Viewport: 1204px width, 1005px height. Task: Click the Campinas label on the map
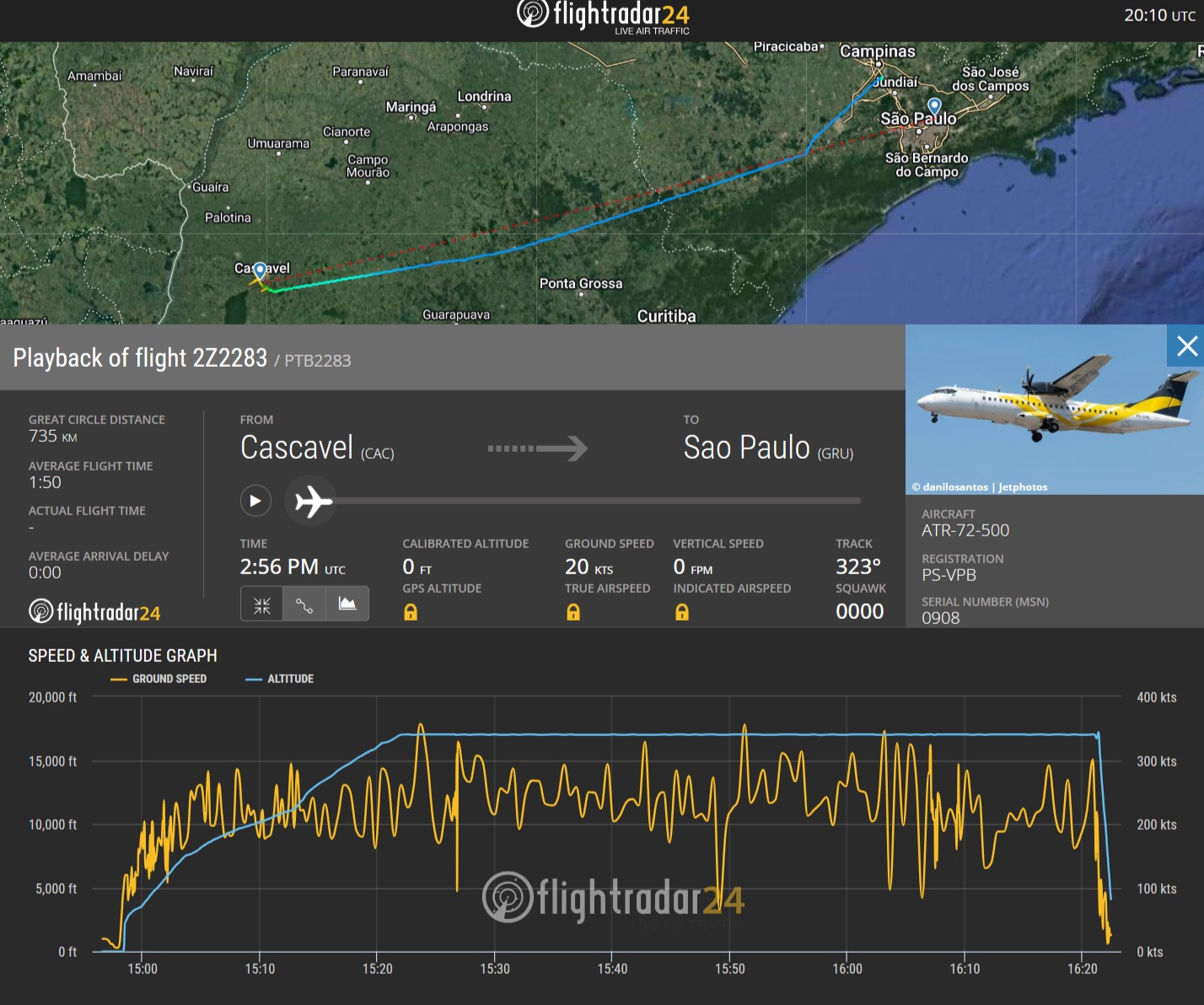tap(878, 51)
